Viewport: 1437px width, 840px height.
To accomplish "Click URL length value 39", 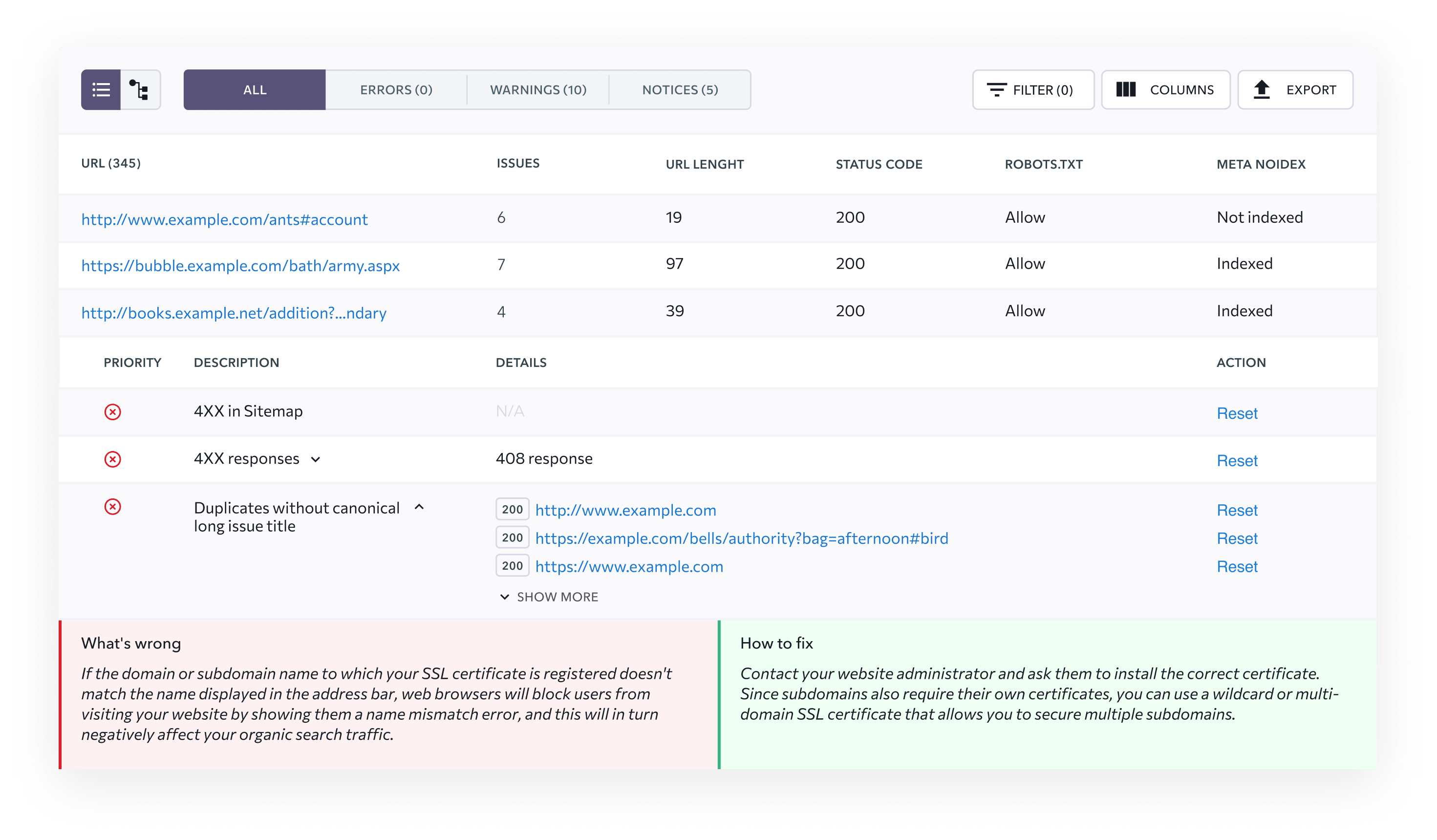I will [675, 311].
